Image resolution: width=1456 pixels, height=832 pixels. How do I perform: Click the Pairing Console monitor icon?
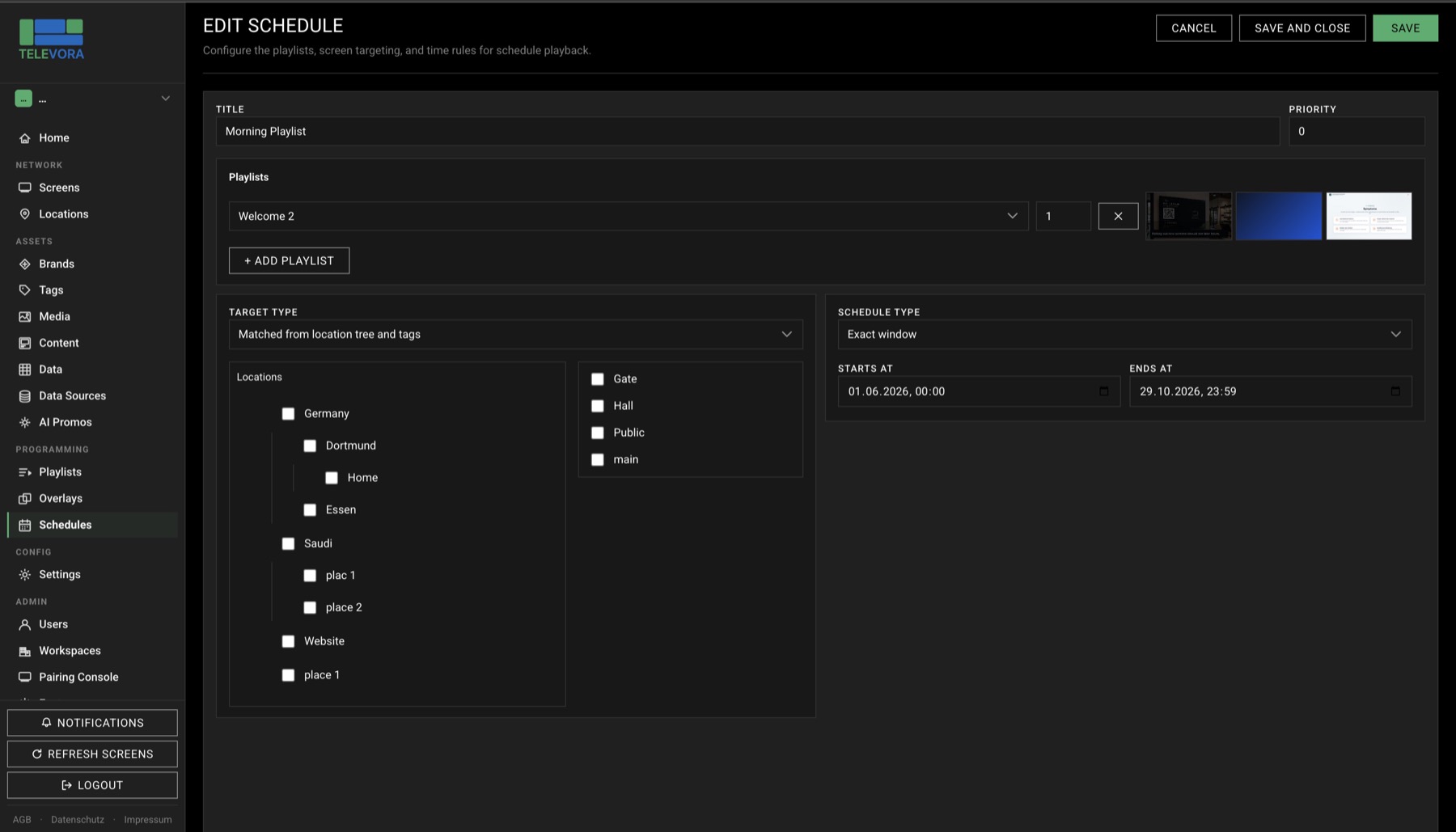point(25,678)
